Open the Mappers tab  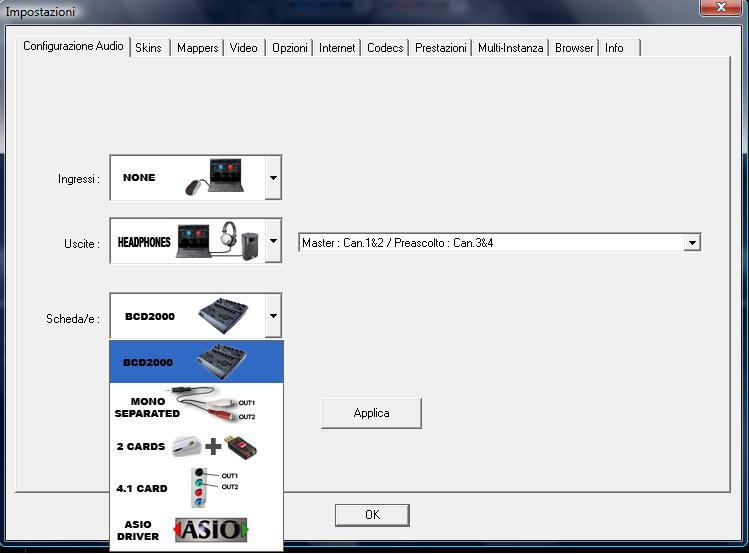197,48
